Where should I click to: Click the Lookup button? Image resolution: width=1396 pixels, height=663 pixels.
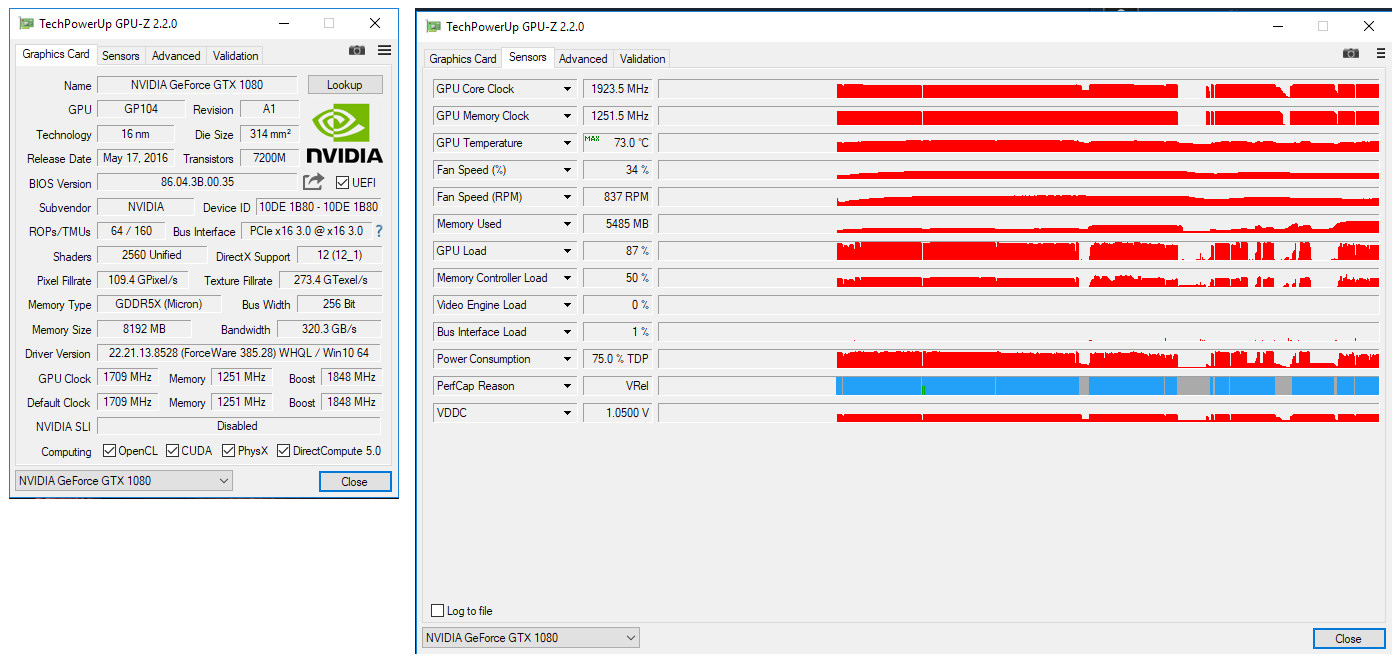[x=345, y=85]
